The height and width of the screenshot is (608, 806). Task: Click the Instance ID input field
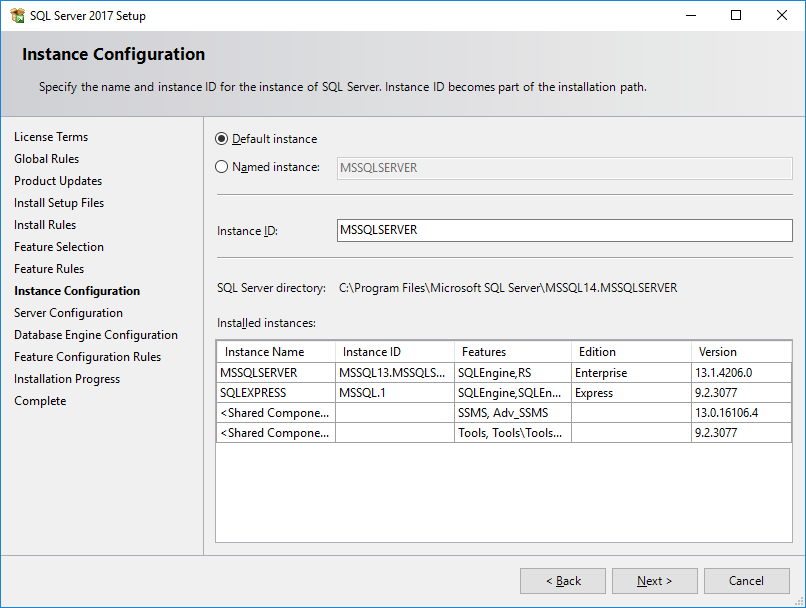click(x=564, y=230)
